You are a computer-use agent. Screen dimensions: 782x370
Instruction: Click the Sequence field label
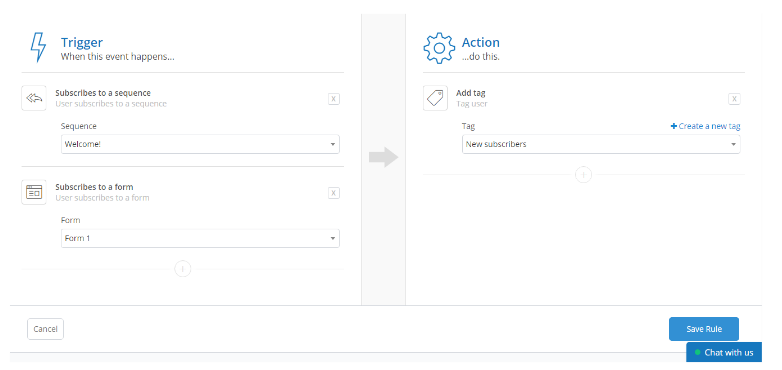coord(79,126)
